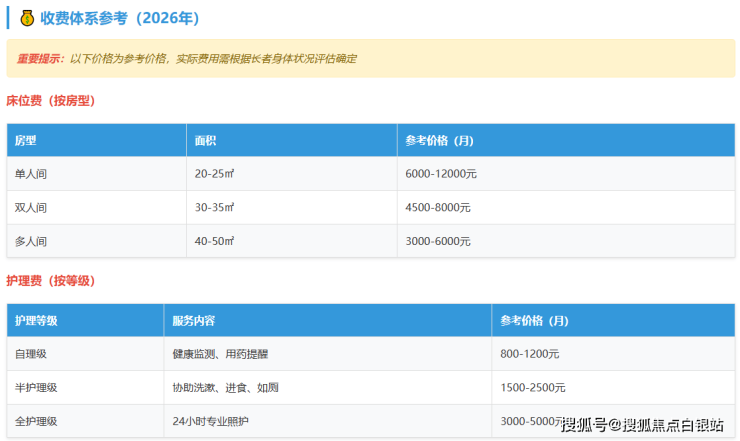Select the 护理费（按等级）section heading

51,281
